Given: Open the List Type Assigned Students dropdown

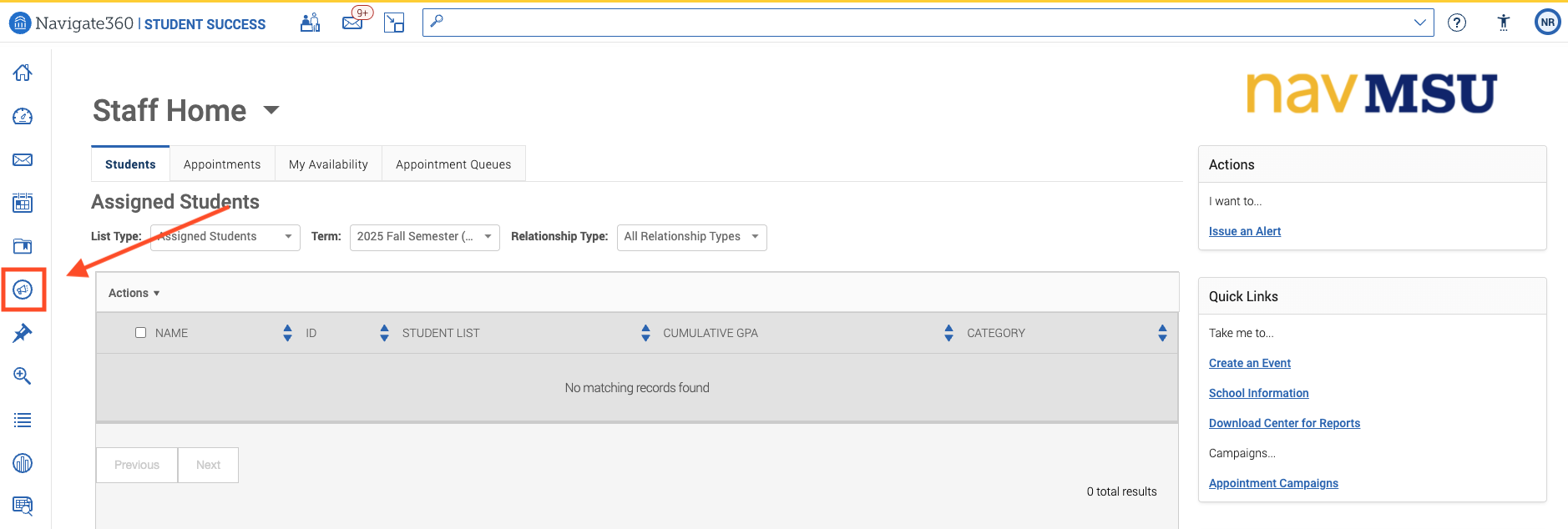Looking at the screenshot, I should 225,237.
